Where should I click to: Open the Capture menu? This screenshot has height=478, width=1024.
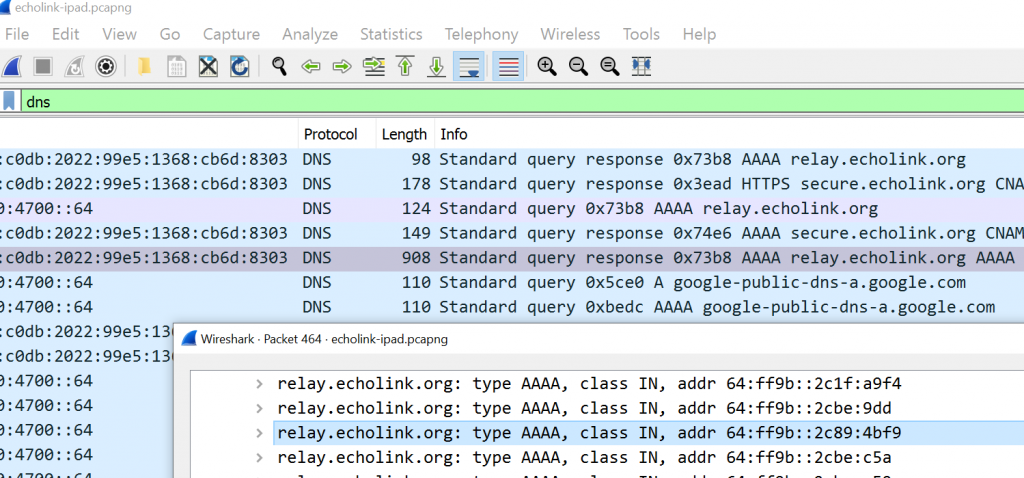click(x=231, y=34)
